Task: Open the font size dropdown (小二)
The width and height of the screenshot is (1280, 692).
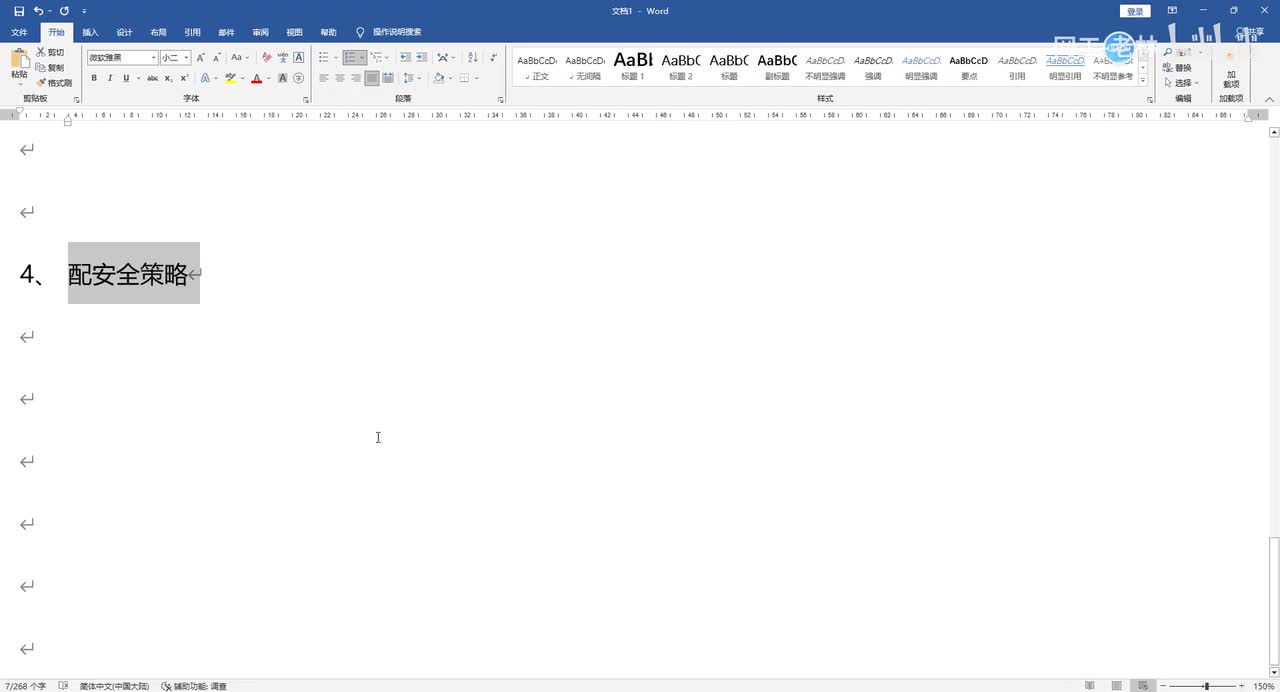Action: 186,58
